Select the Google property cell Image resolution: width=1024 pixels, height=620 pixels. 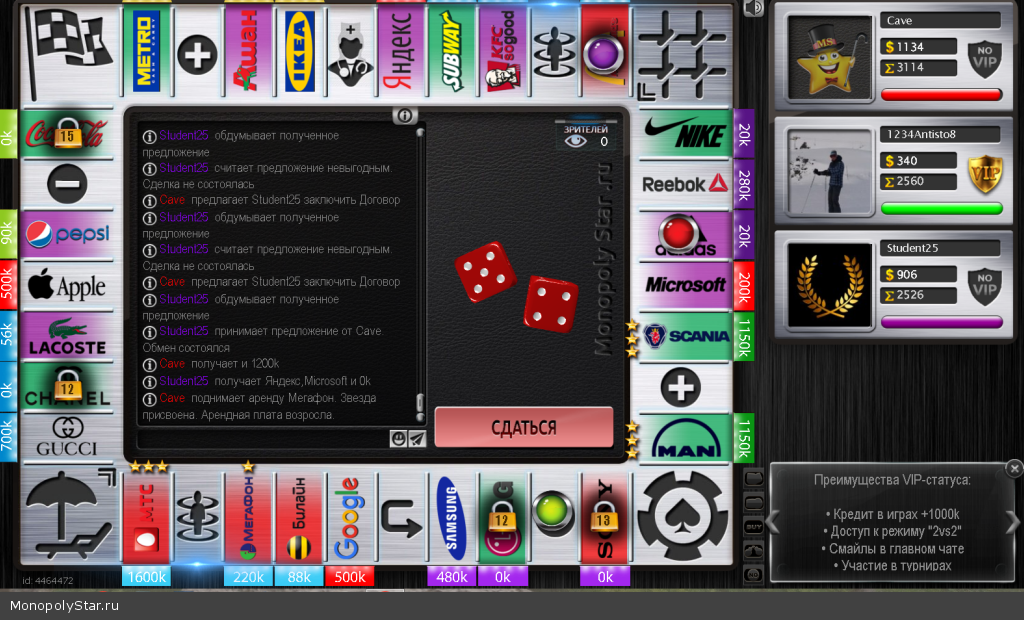click(349, 518)
